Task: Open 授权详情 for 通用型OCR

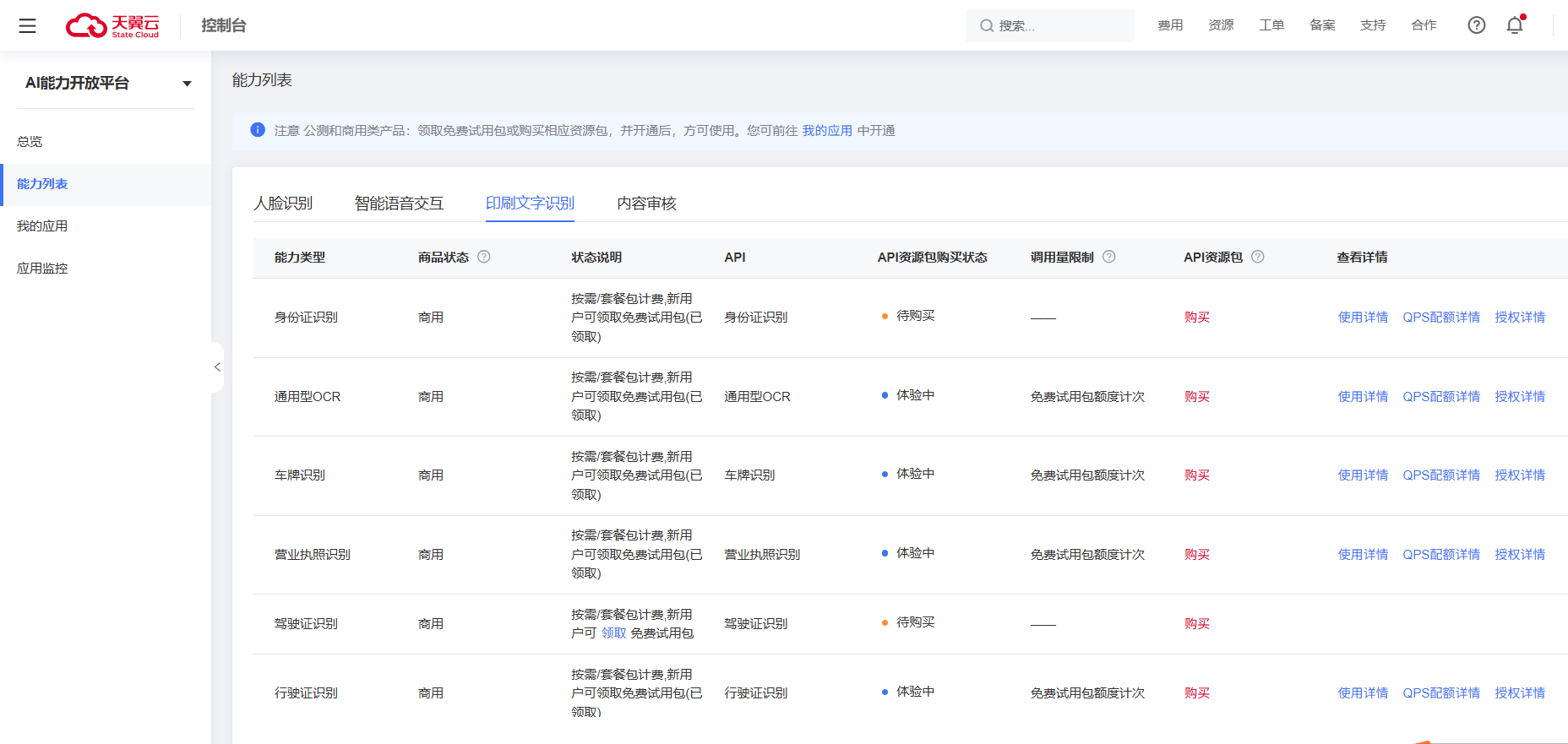Action: pyautogui.click(x=1520, y=397)
